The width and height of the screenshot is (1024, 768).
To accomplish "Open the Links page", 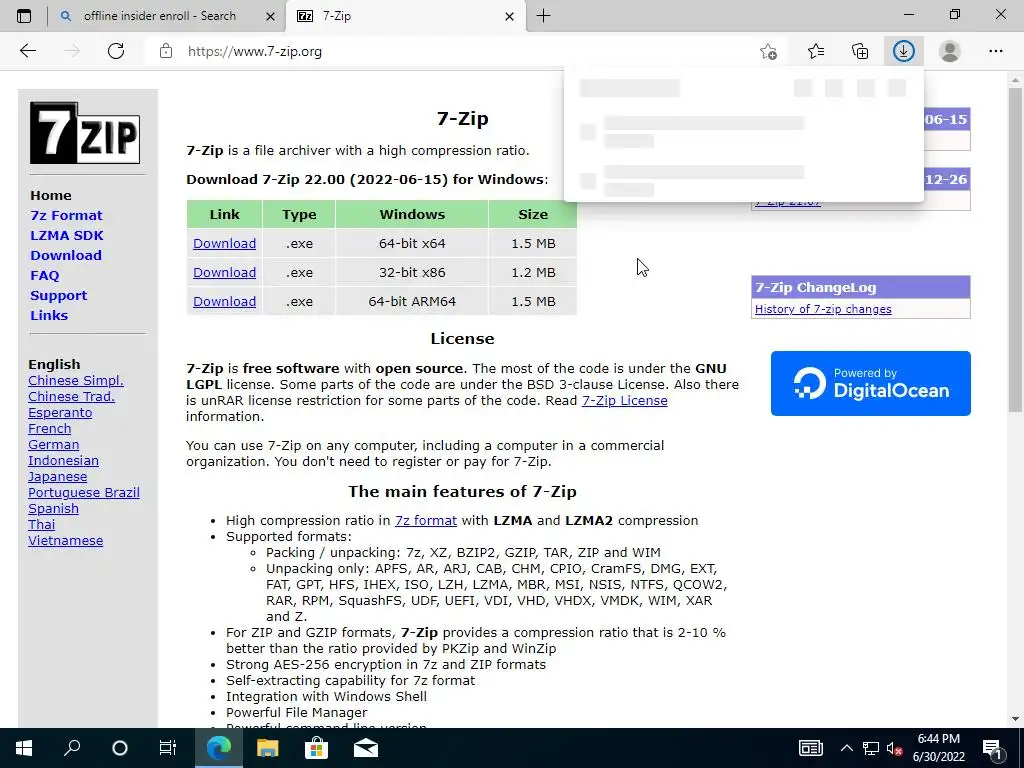I will [x=49, y=315].
